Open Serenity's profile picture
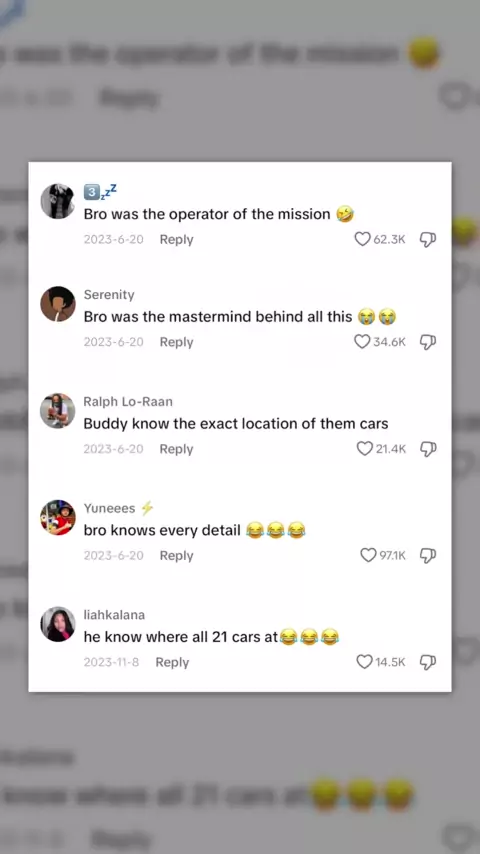Screen dimensions: 480x854 pyautogui.click(x=58, y=304)
